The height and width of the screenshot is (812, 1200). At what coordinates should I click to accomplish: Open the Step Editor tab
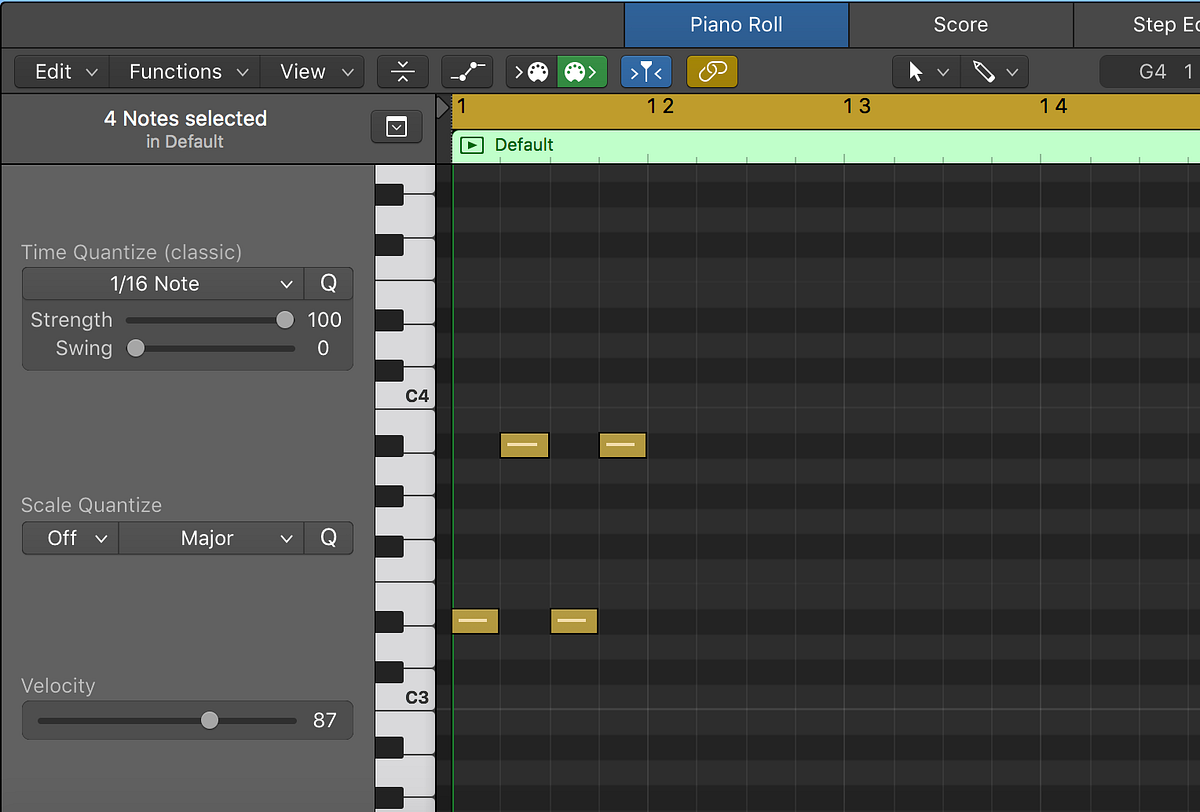click(x=1137, y=25)
